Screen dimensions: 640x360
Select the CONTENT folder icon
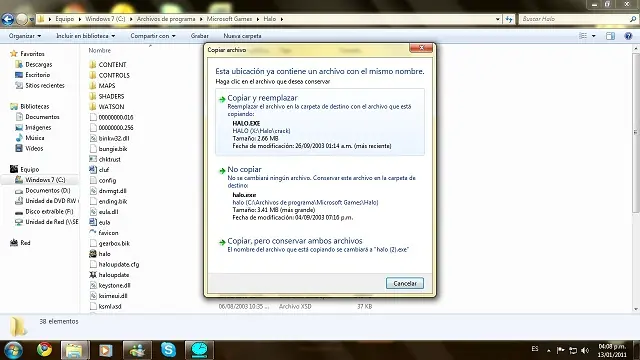[93, 64]
